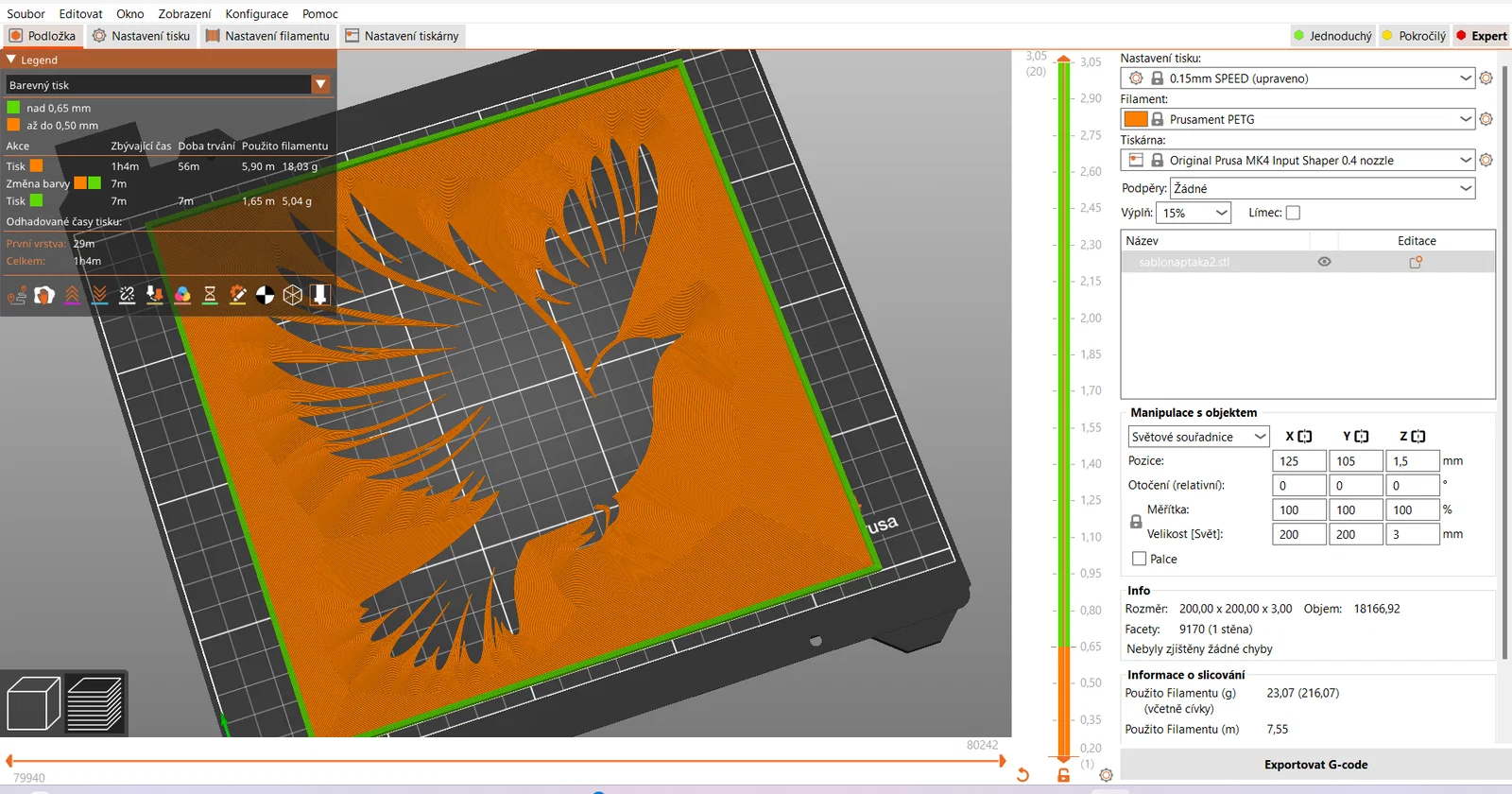Switch to Nastavení tisku tab
1512x794 pixels.
pos(142,36)
